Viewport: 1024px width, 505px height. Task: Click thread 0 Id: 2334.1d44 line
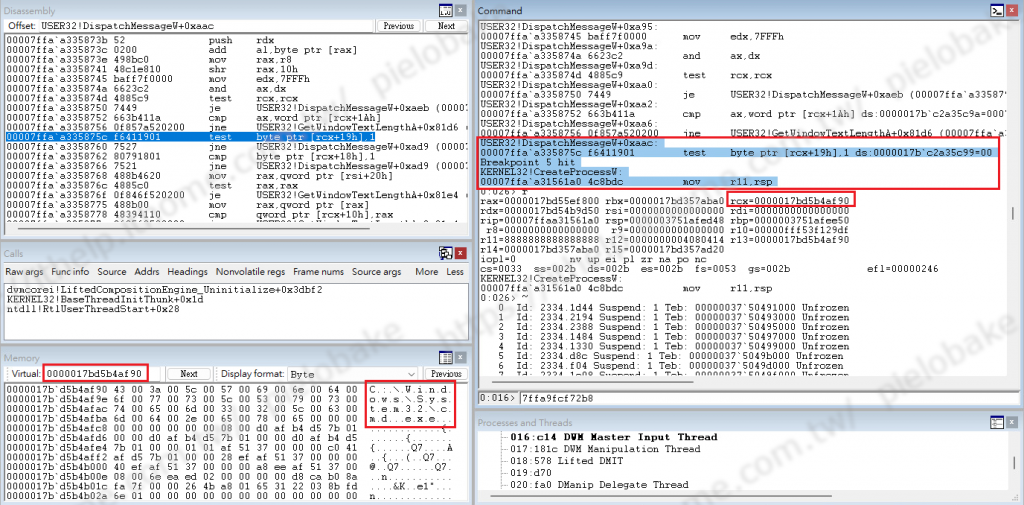coord(672,307)
